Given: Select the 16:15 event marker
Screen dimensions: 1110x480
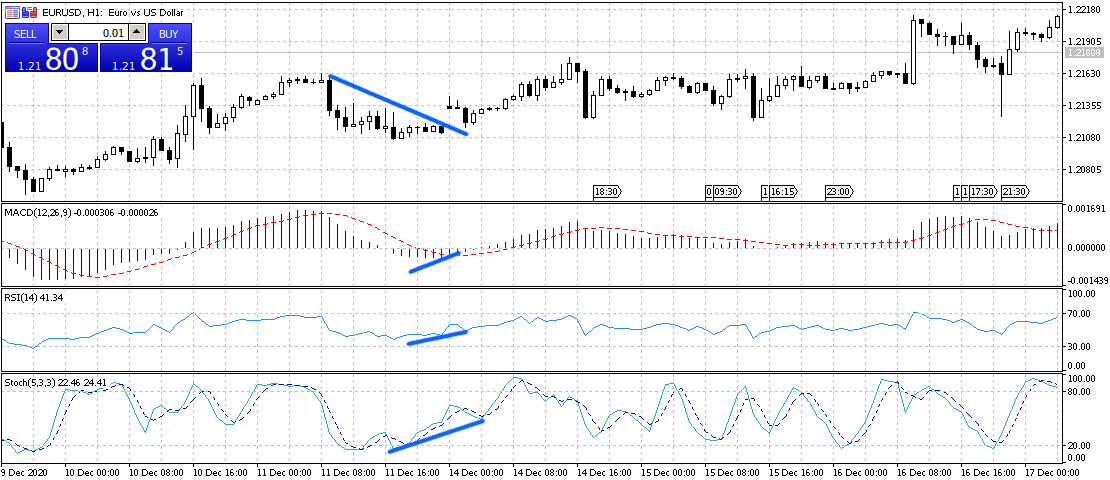Looking at the screenshot, I should point(783,191).
